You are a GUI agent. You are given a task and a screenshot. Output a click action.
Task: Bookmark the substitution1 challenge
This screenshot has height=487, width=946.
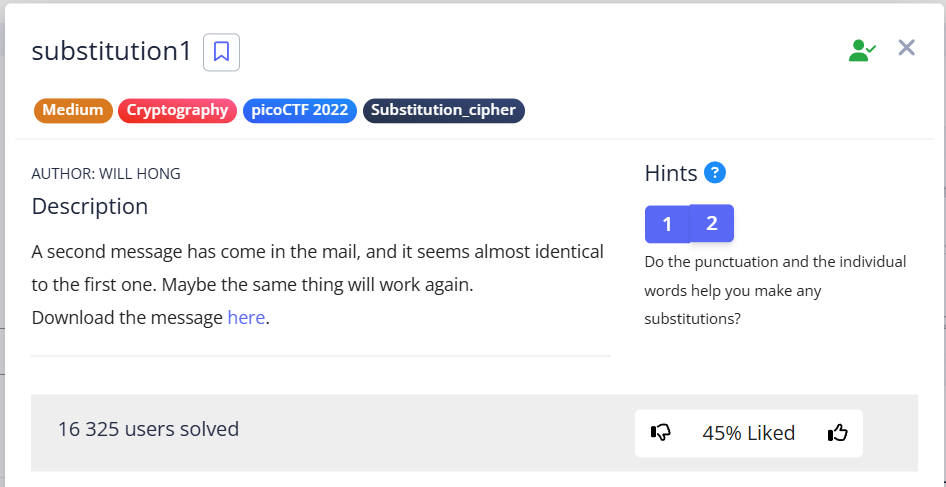(x=221, y=52)
